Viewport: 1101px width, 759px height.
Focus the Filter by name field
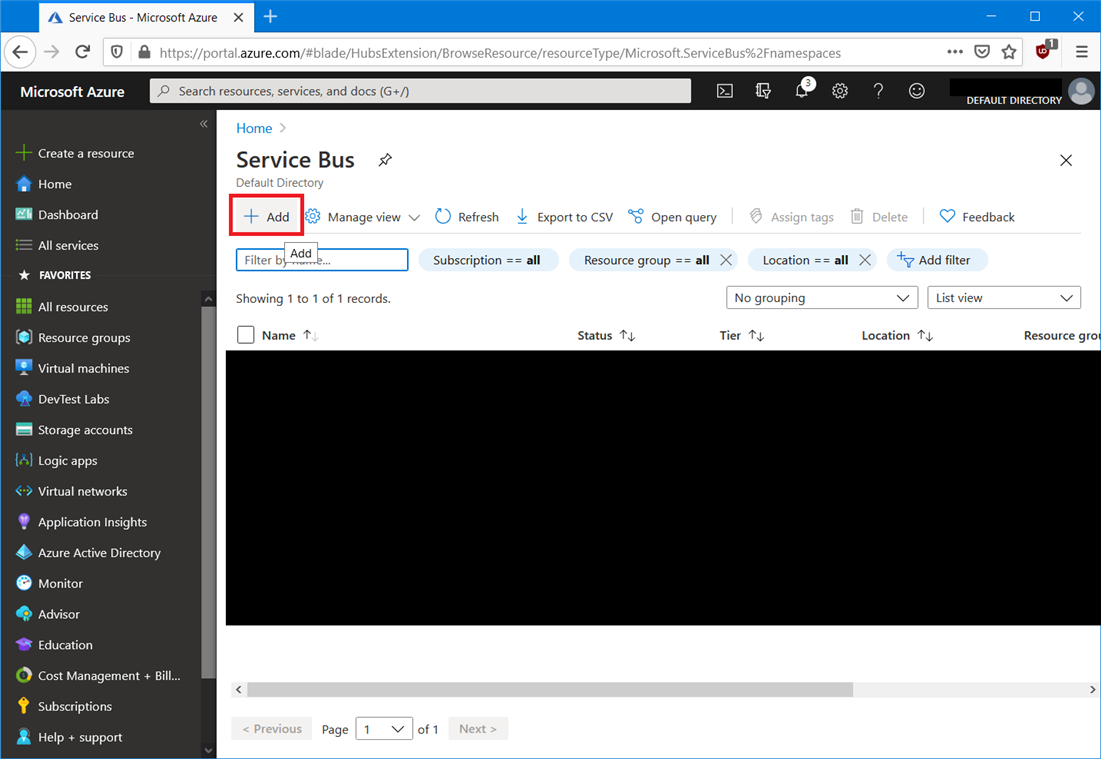[322, 260]
